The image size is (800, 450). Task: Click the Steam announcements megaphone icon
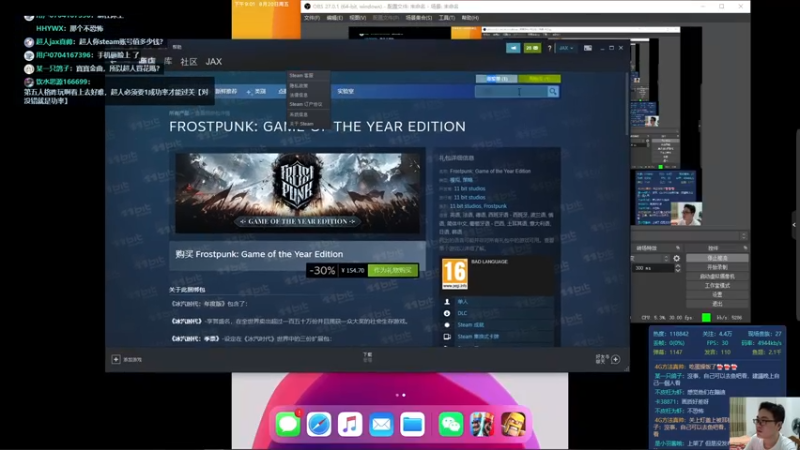(x=513, y=48)
